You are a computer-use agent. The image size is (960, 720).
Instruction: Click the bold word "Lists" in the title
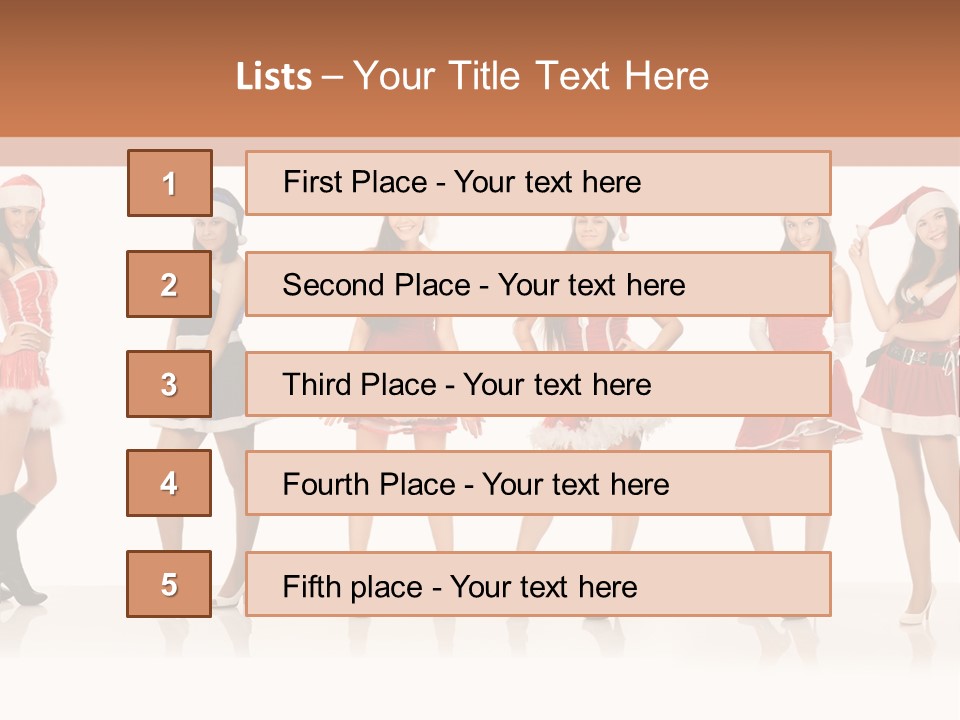pyautogui.click(x=274, y=77)
